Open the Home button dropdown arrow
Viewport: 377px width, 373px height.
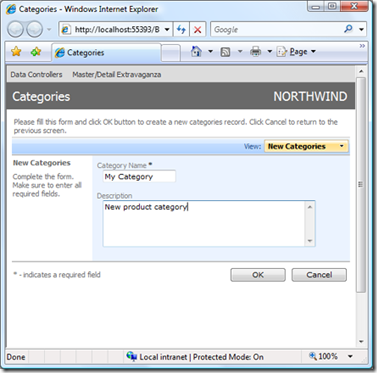click(210, 52)
